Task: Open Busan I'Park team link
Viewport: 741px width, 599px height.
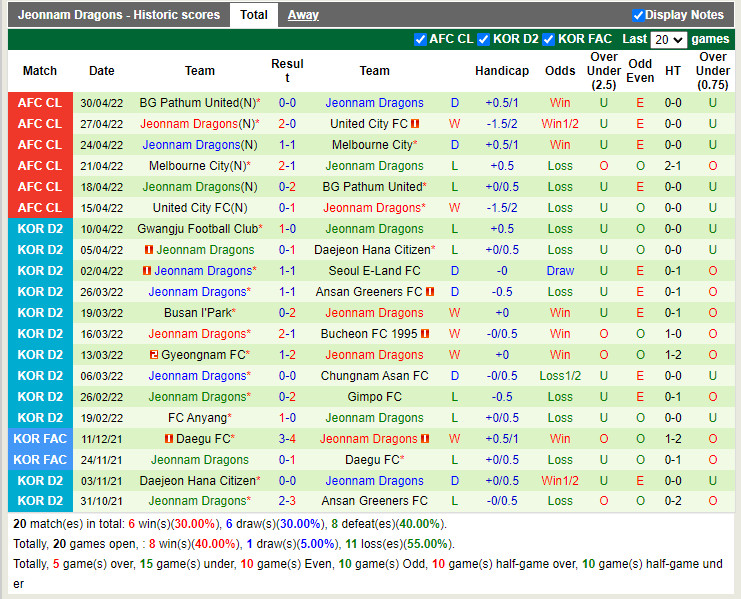Action: point(198,313)
